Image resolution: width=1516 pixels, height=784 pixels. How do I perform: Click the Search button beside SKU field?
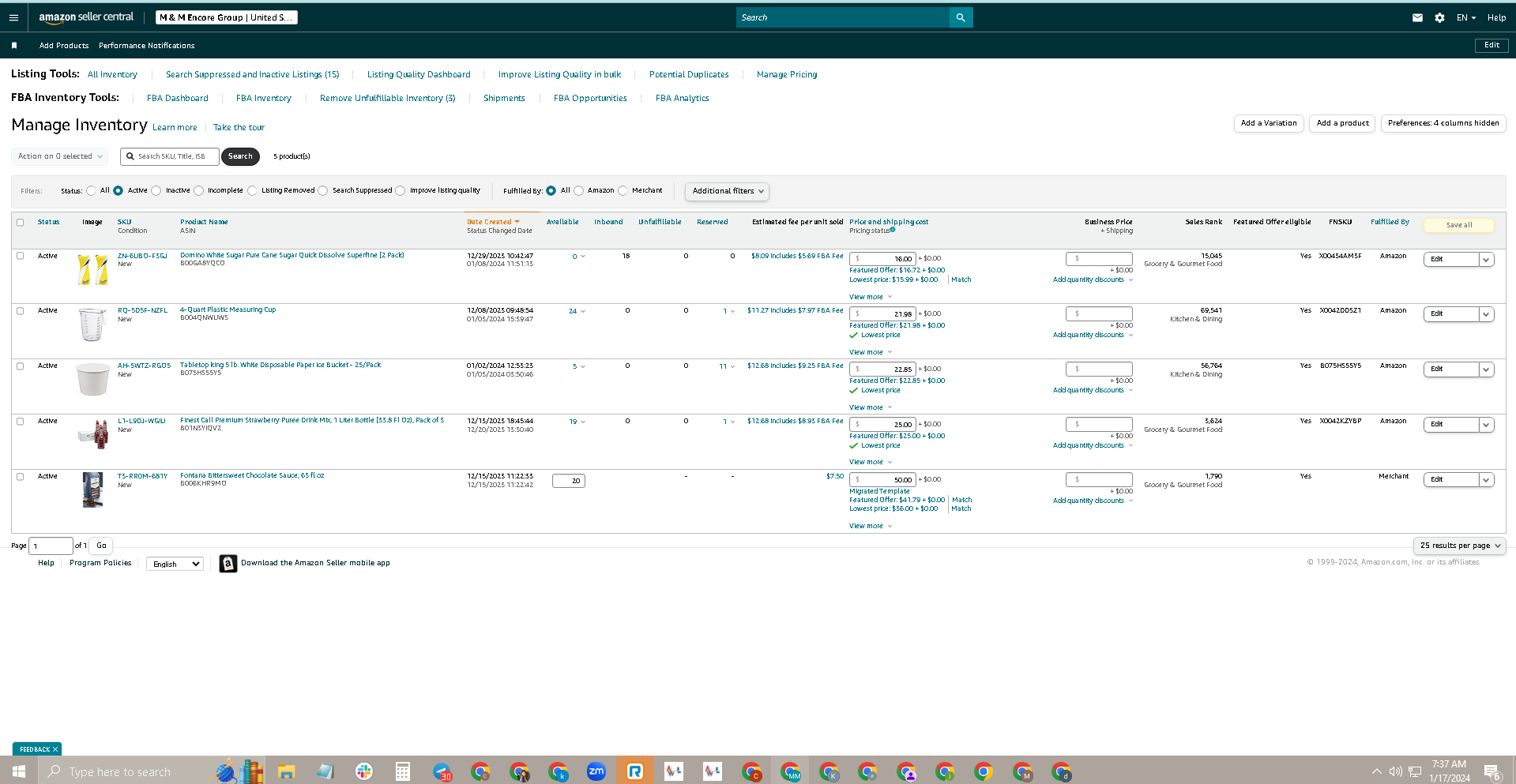(240, 156)
